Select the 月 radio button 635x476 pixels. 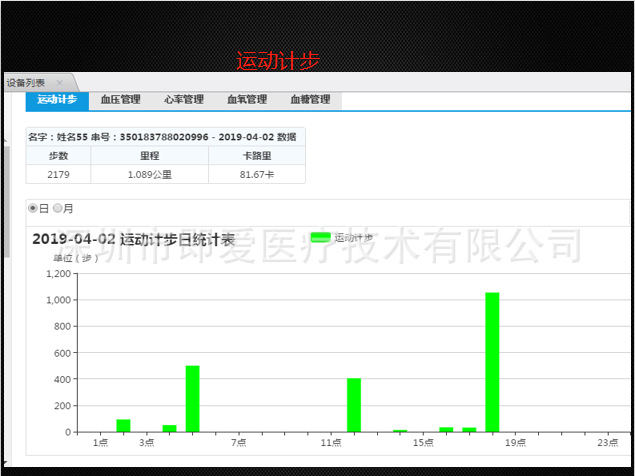click(58, 208)
